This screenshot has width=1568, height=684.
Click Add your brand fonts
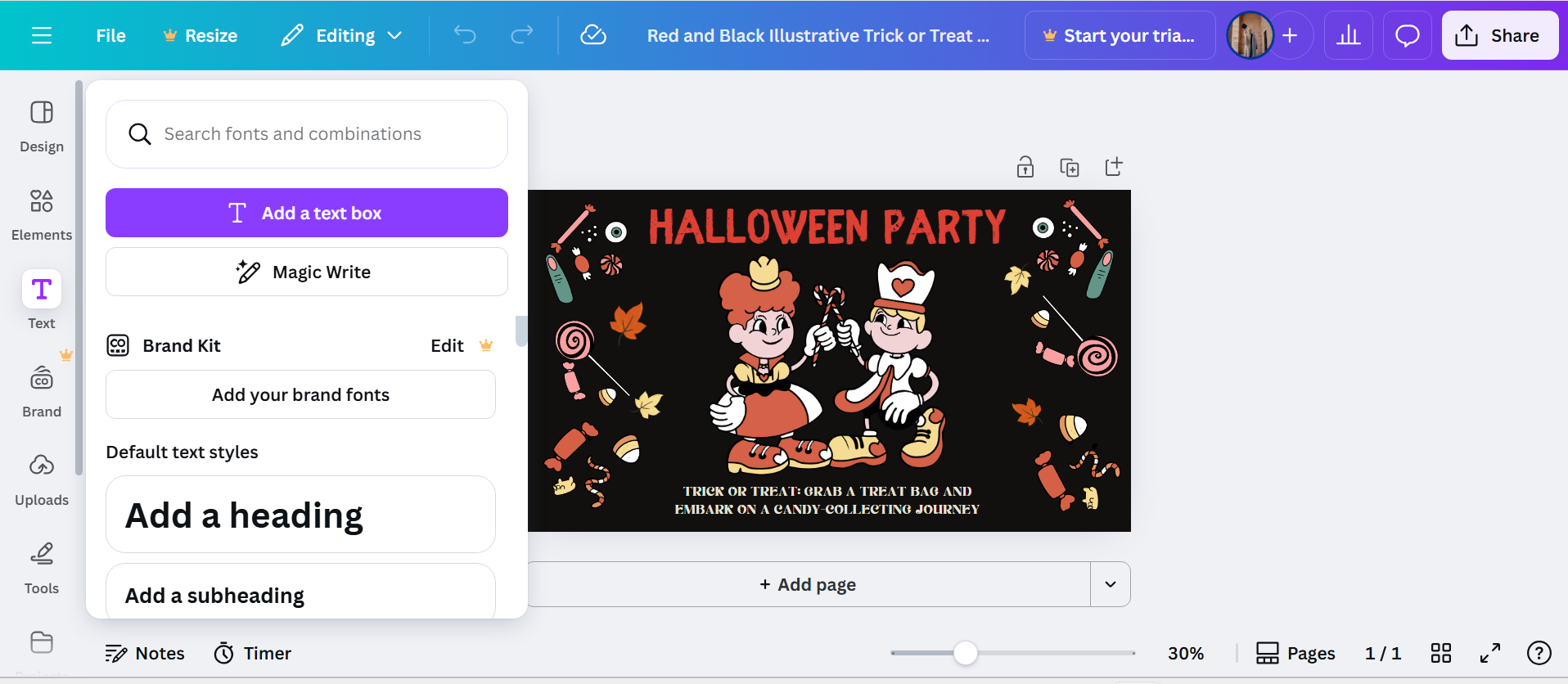[300, 394]
